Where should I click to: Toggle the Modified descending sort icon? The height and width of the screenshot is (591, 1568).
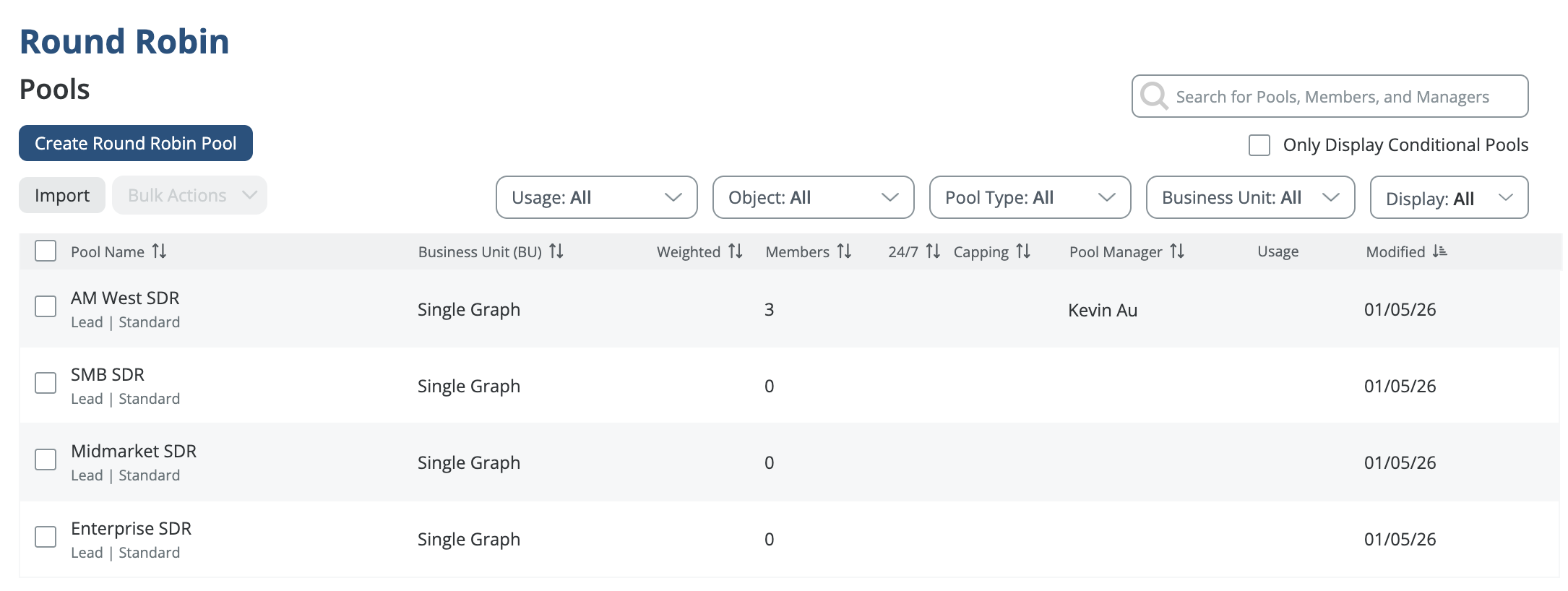coord(1439,251)
